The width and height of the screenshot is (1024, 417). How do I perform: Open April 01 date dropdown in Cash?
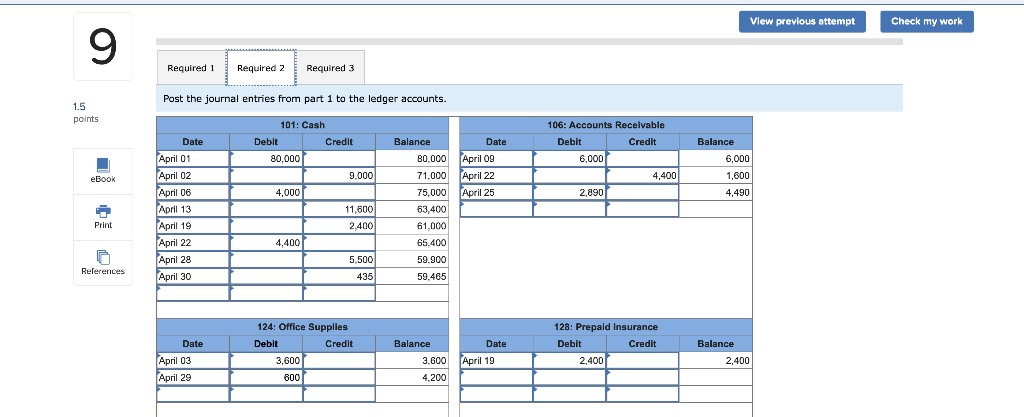(193, 159)
